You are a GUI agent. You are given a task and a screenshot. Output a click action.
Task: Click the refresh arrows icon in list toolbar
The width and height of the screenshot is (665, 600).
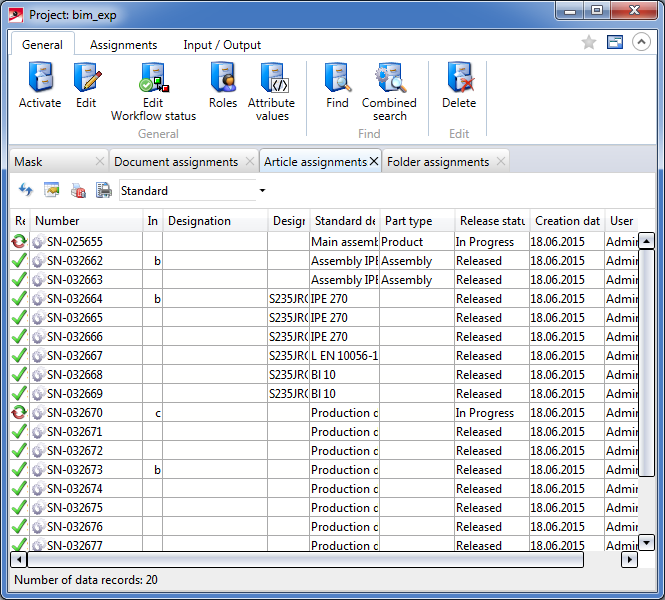[x=26, y=190]
